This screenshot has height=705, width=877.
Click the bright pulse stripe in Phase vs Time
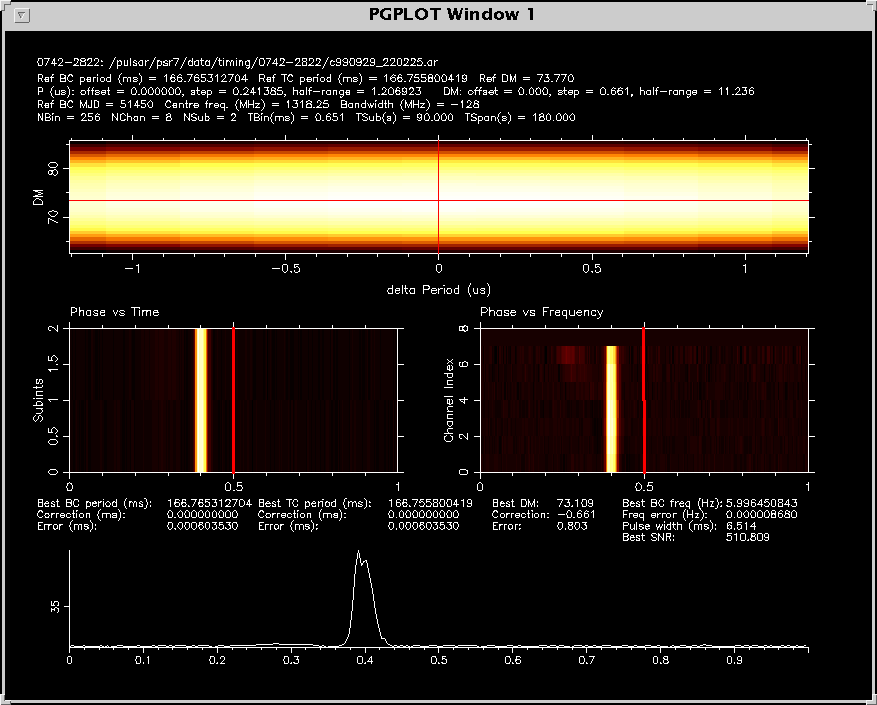(x=201, y=400)
